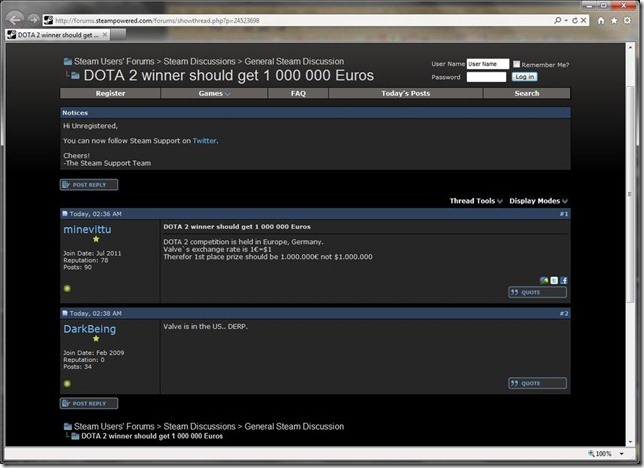This screenshot has width=644, height=468.
Task: Click the search magnifier in address bar
Action: pyautogui.click(x=557, y=20)
